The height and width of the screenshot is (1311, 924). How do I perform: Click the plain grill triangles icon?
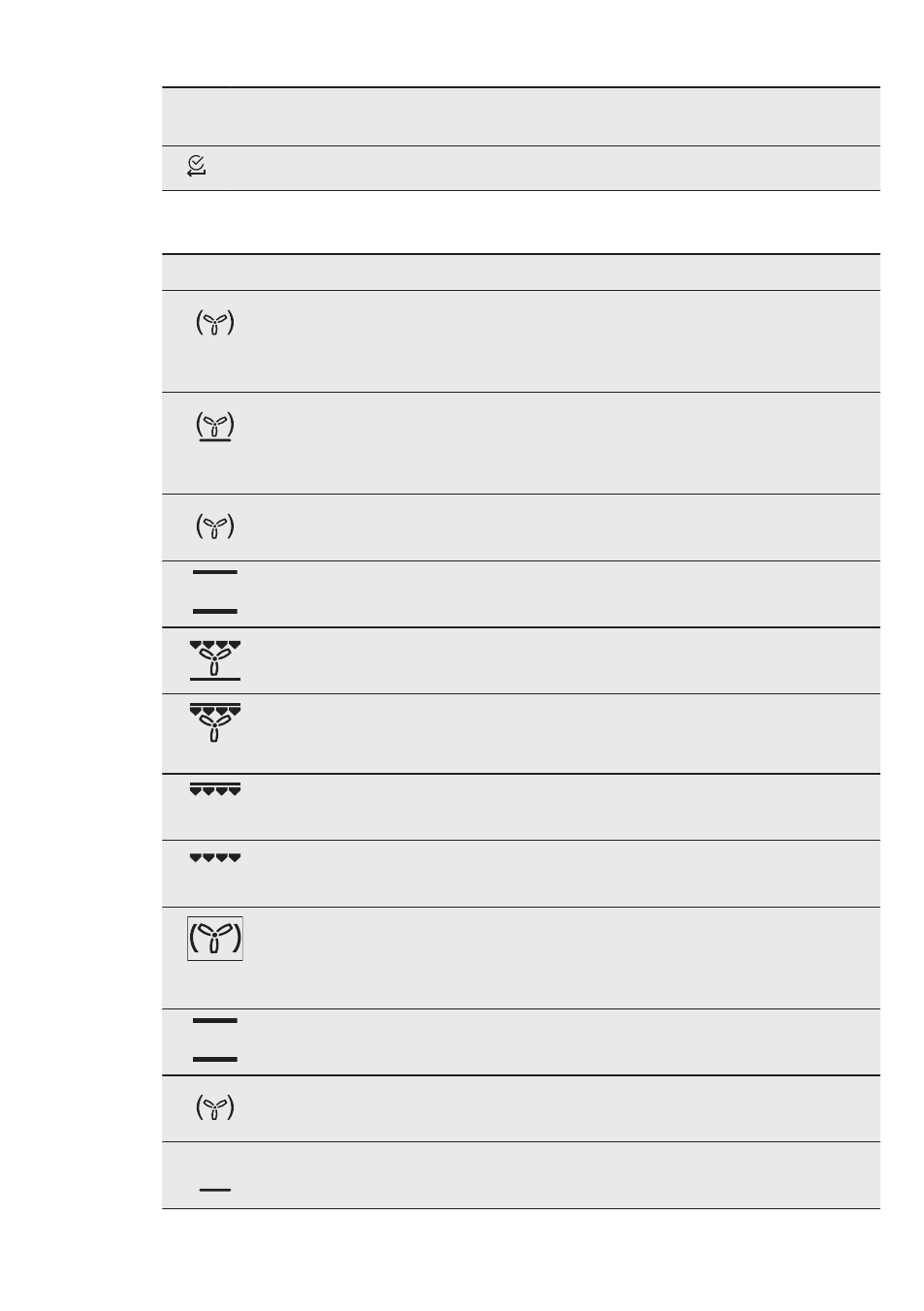(x=215, y=858)
